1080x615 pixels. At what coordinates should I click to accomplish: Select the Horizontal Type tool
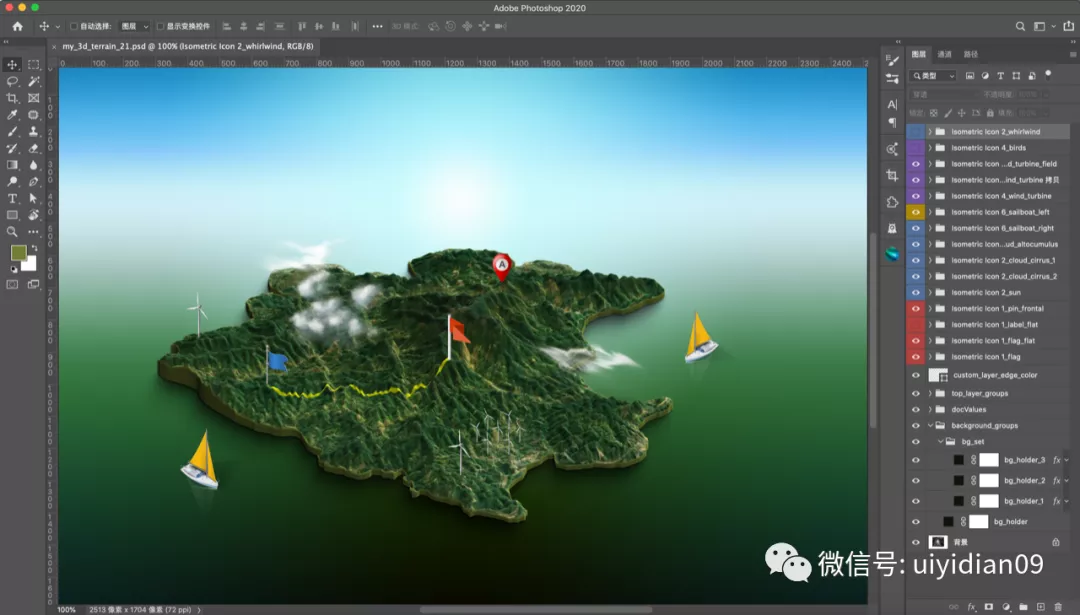click(12, 198)
